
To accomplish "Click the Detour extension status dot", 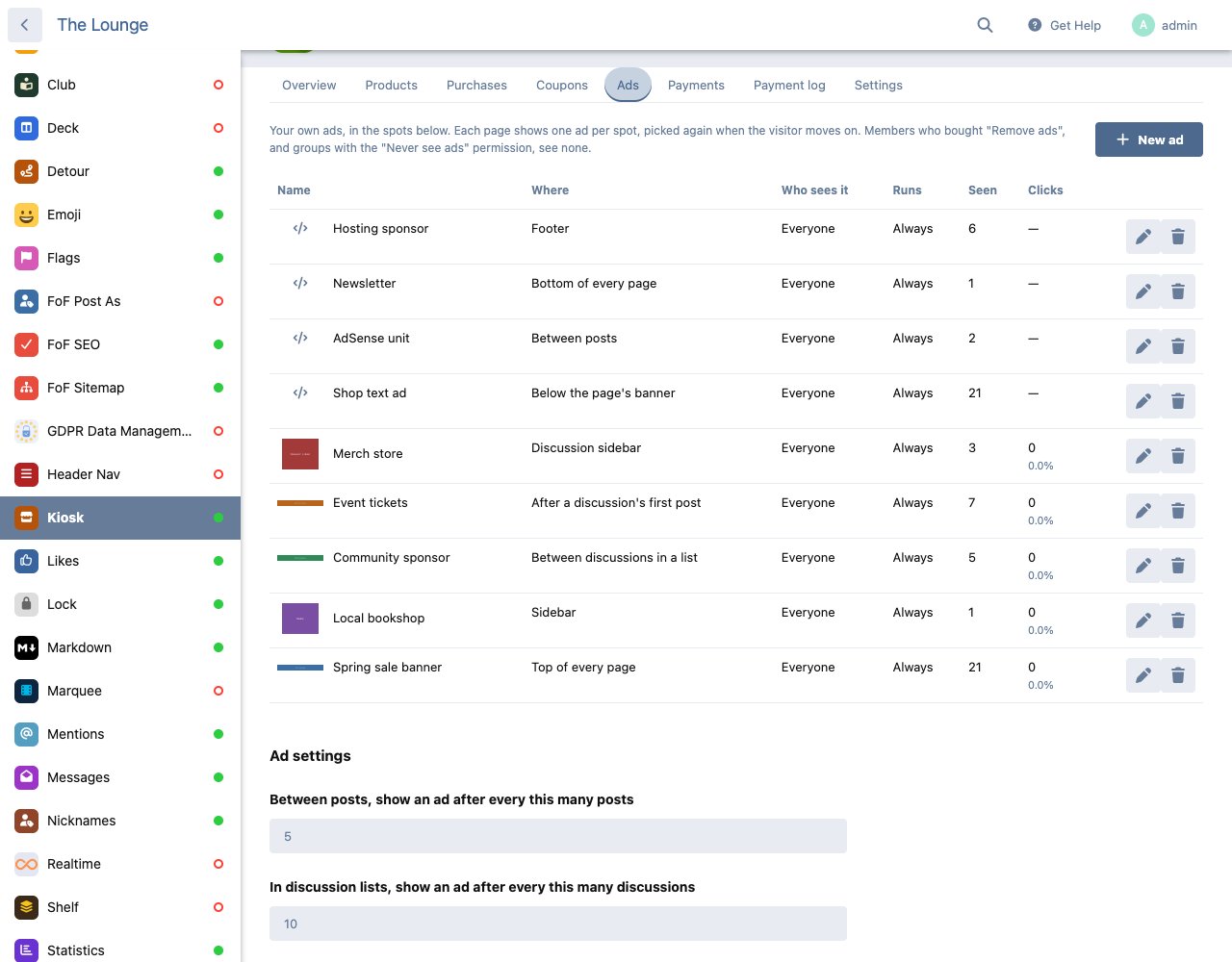I will click(x=218, y=171).
